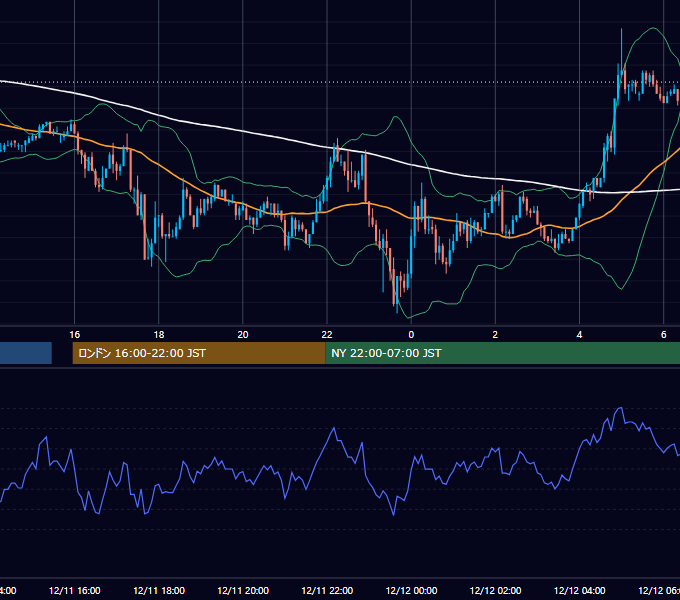680x600 pixels.
Task: Select the NY 22:00-07:00 JST session bar
Action: (x=502, y=353)
